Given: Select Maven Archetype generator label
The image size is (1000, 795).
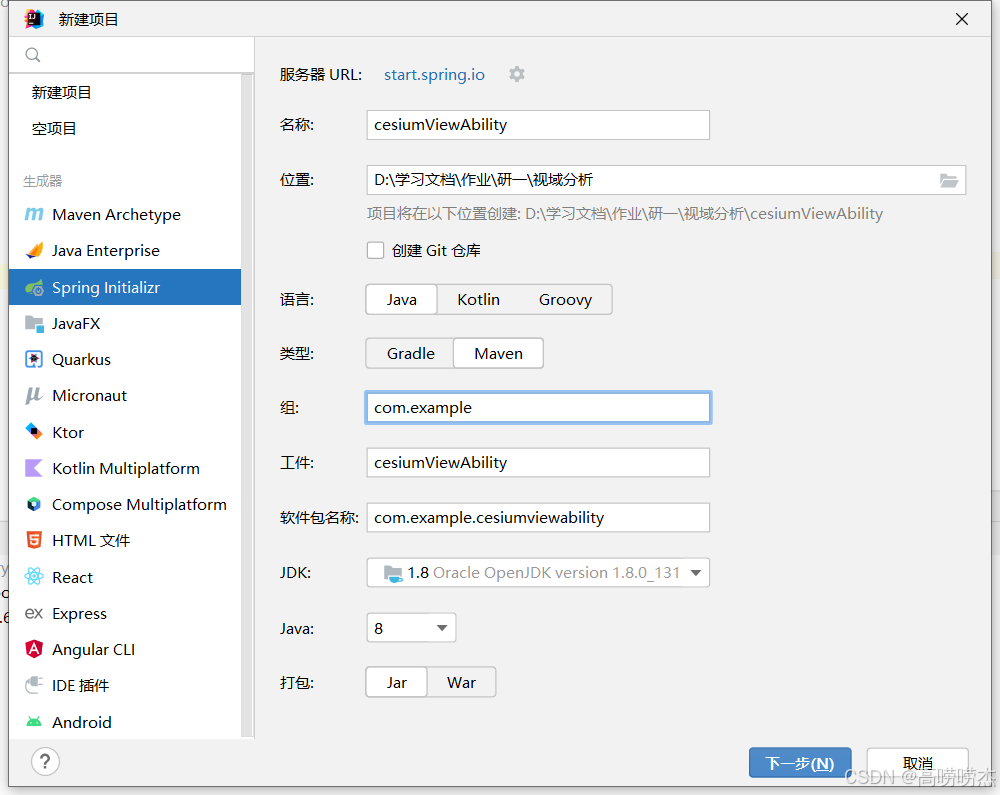Looking at the screenshot, I should pos(116,215).
